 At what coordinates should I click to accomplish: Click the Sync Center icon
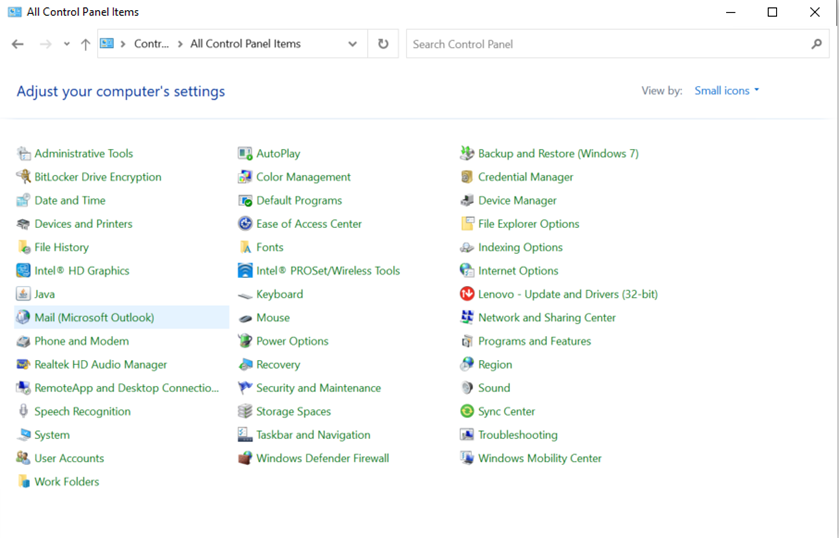pyautogui.click(x=467, y=411)
